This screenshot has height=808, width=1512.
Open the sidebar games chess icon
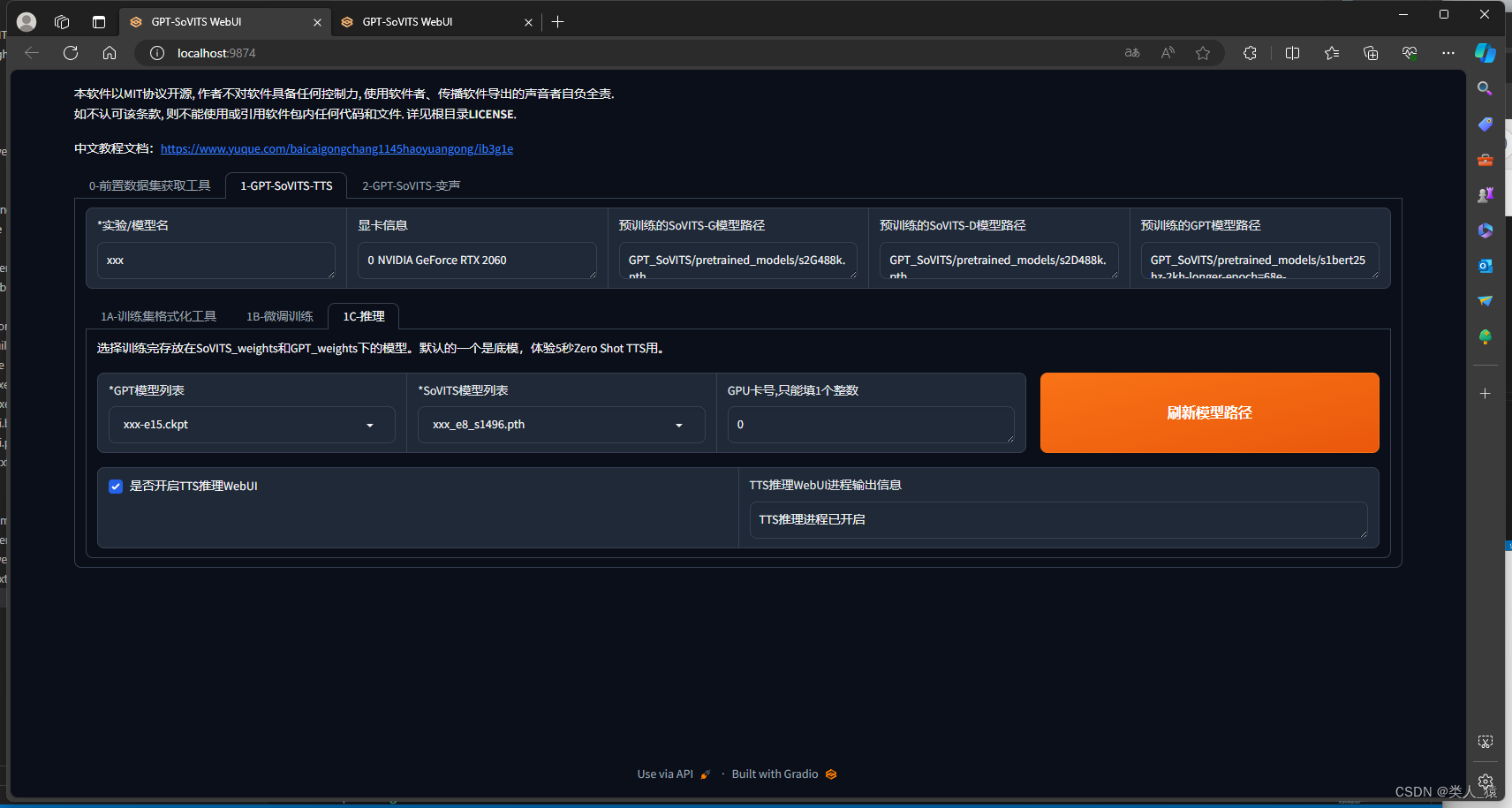[x=1486, y=195]
